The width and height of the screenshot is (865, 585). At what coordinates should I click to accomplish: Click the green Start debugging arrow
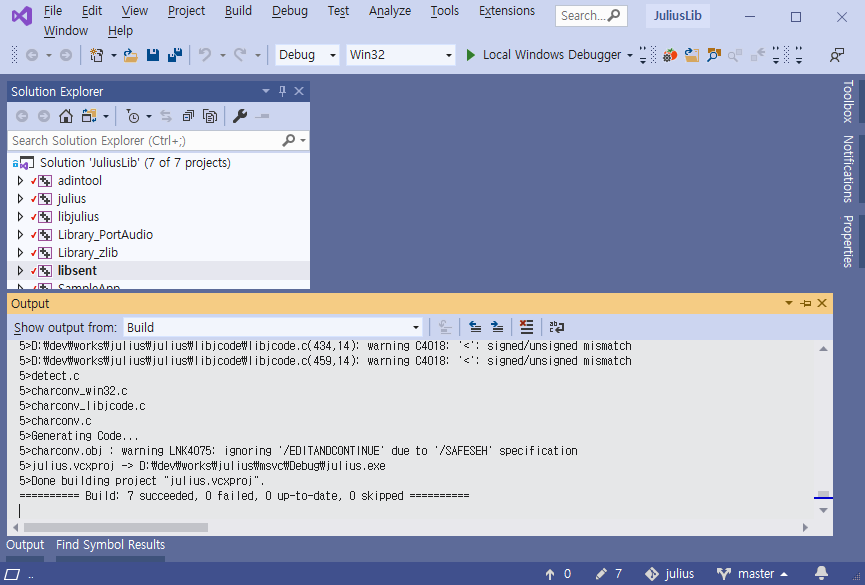click(x=471, y=55)
